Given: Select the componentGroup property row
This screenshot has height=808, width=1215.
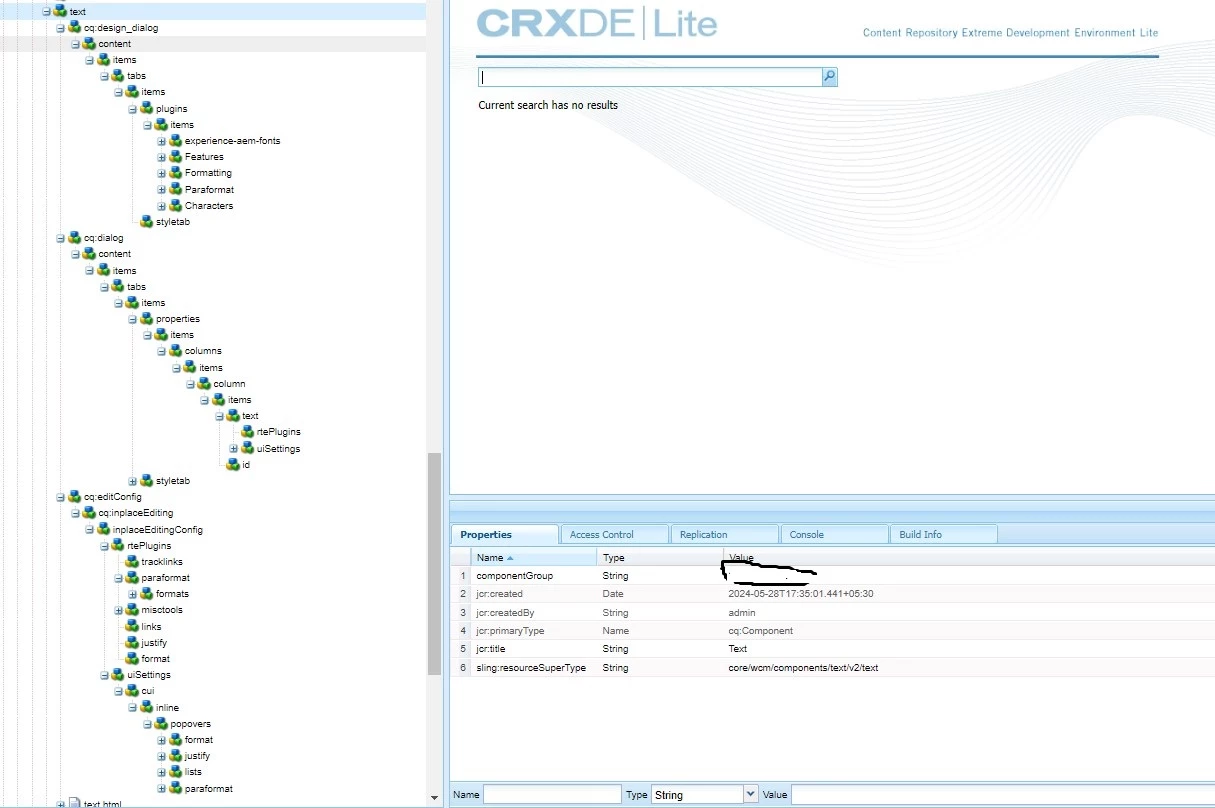Looking at the screenshot, I should coord(832,576).
